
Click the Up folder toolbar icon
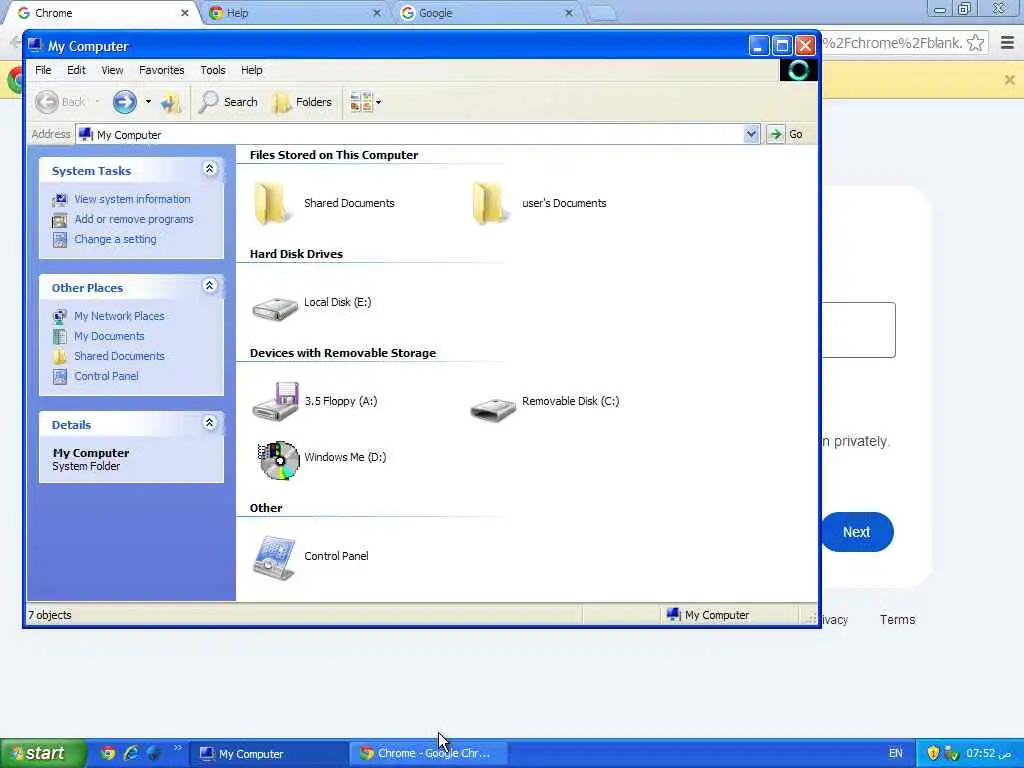pos(171,103)
